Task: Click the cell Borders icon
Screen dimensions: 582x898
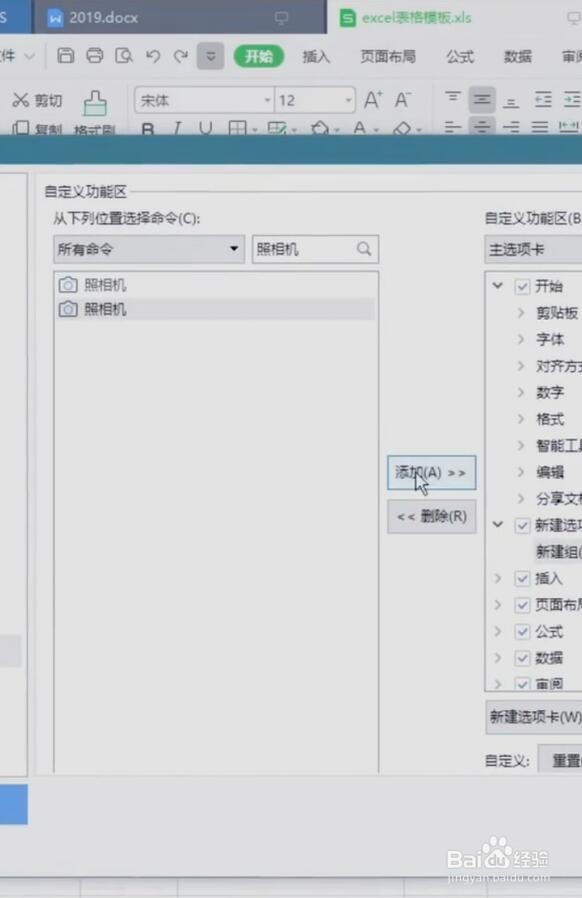Action: [x=237, y=128]
